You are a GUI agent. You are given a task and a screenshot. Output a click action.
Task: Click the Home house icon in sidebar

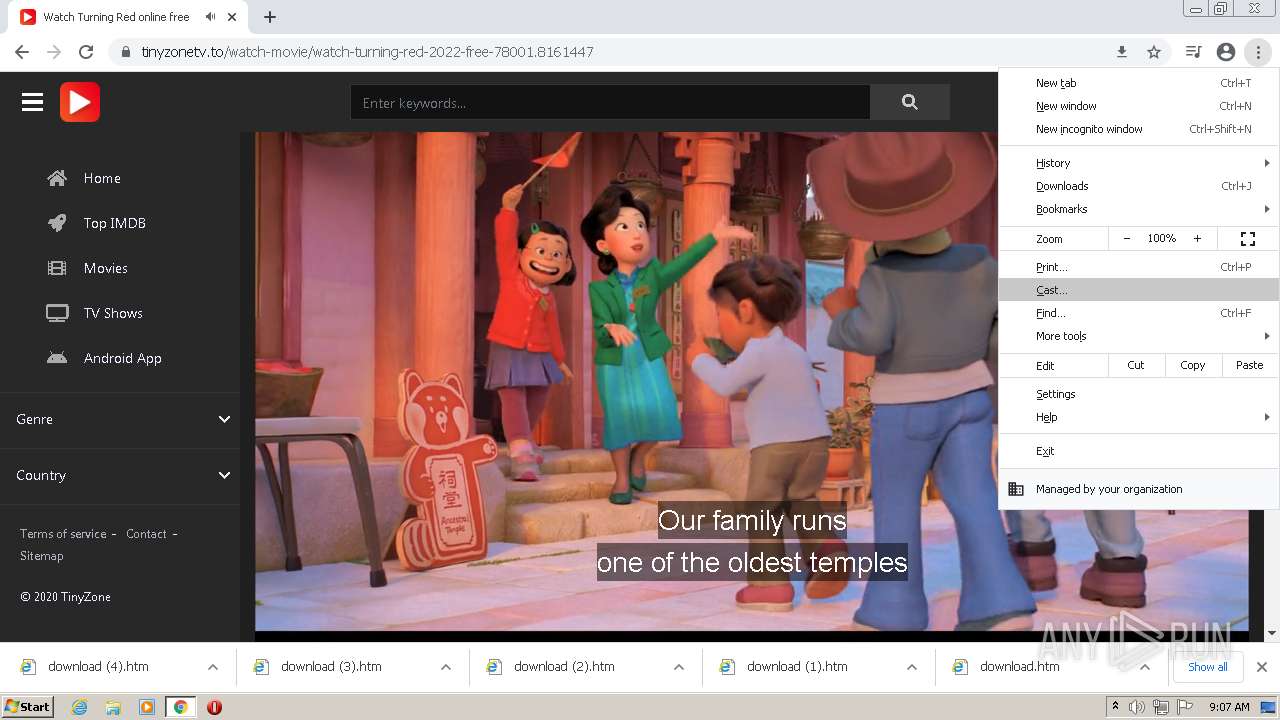[57, 178]
